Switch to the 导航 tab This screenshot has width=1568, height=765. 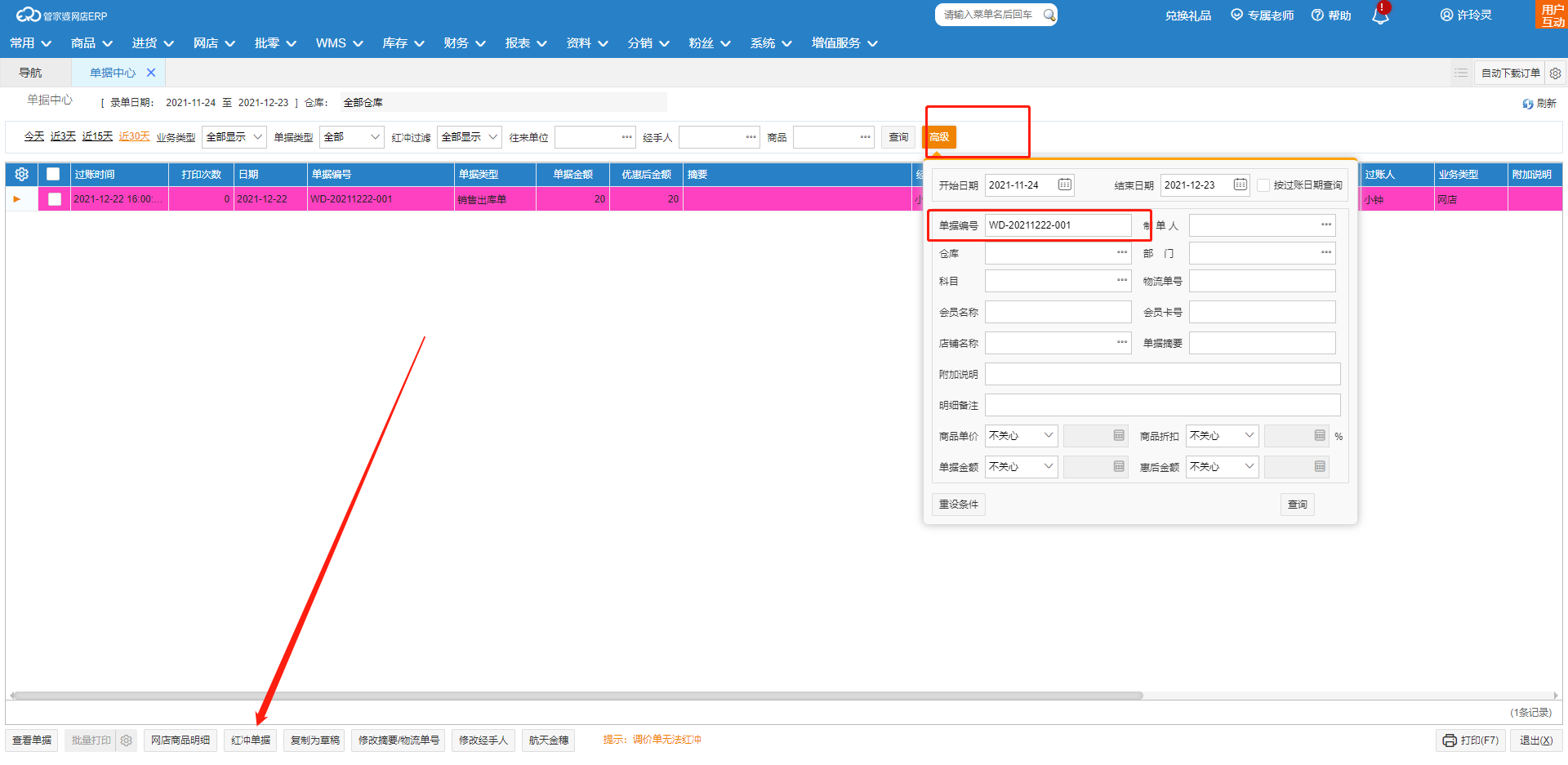point(30,73)
